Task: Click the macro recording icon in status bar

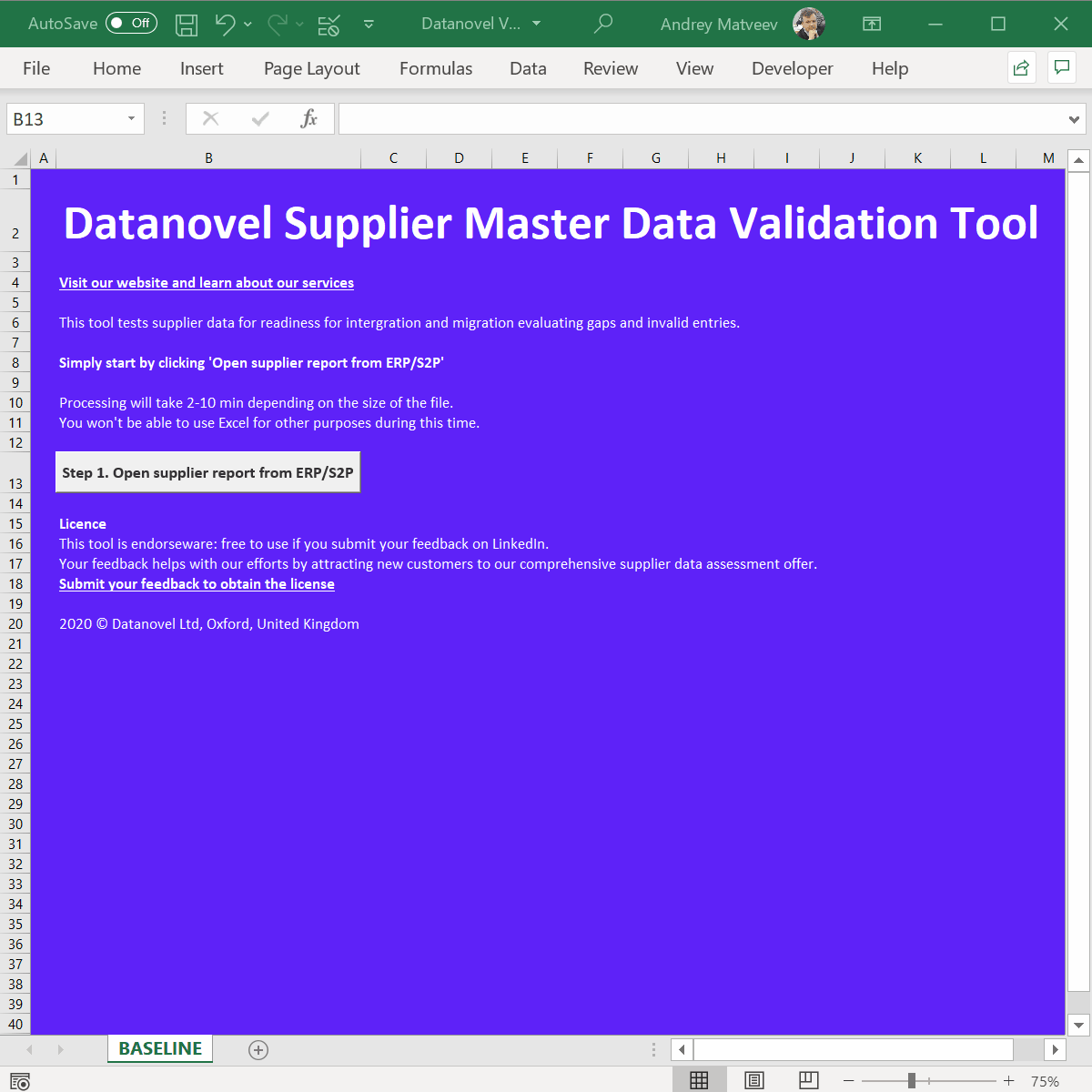Action: click(x=20, y=1081)
